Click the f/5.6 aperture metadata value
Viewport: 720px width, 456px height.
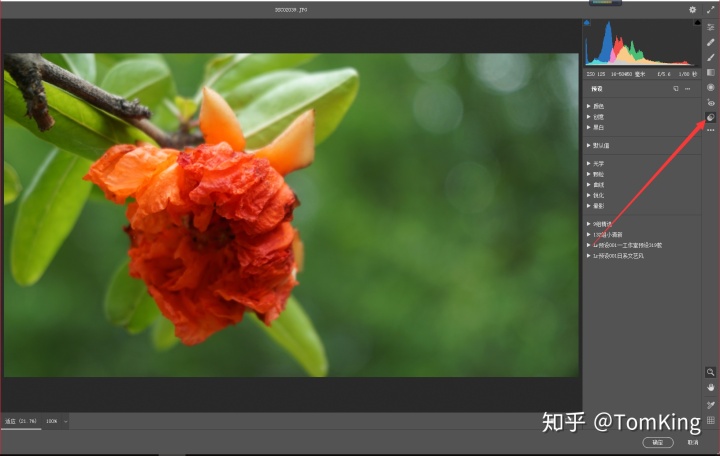coord(664,74)
